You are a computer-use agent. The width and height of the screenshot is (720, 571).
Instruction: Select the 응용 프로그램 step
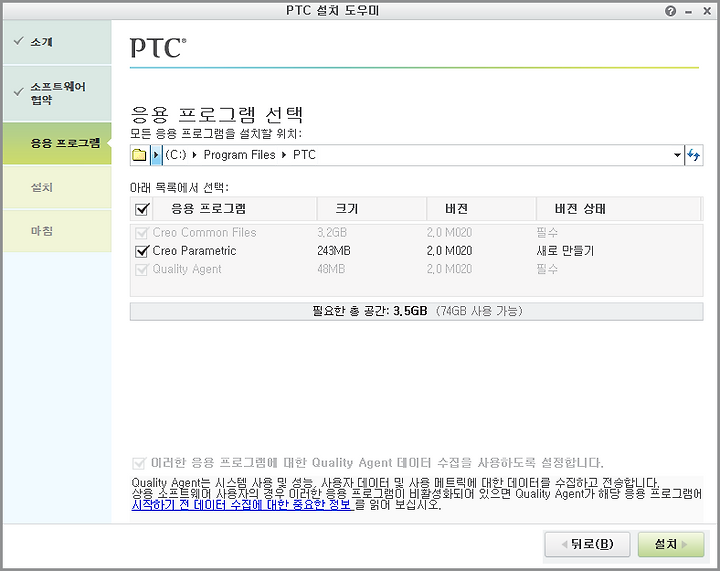pyautogui.click(x=57, y=143)
